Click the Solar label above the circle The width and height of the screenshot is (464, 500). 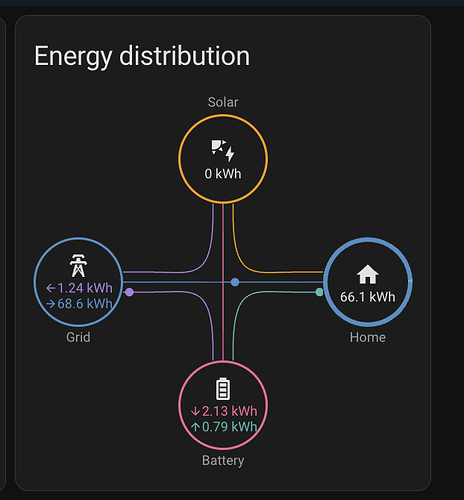tap(223, 102)
